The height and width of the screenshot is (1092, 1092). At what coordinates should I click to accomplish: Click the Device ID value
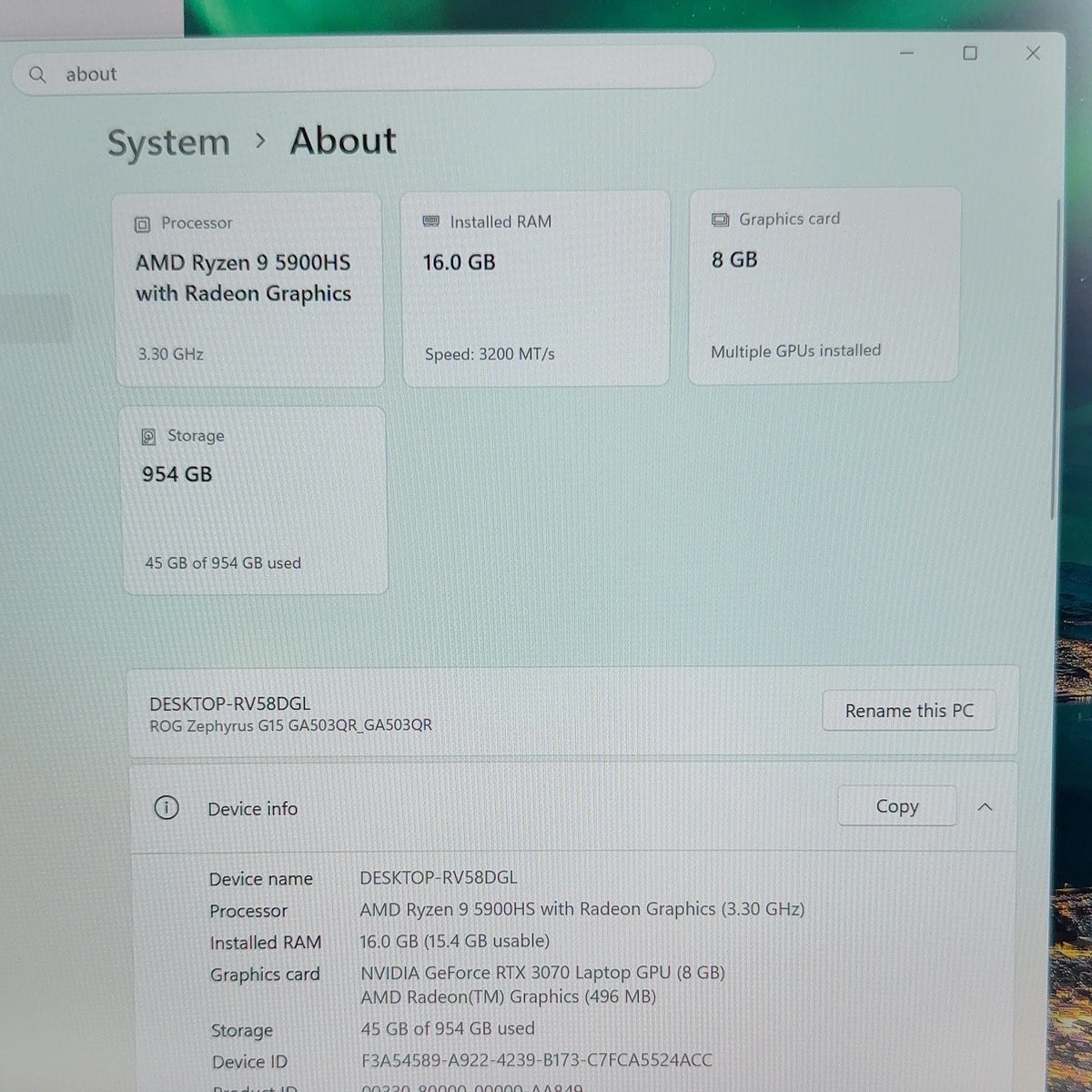tap(537, 1060)
